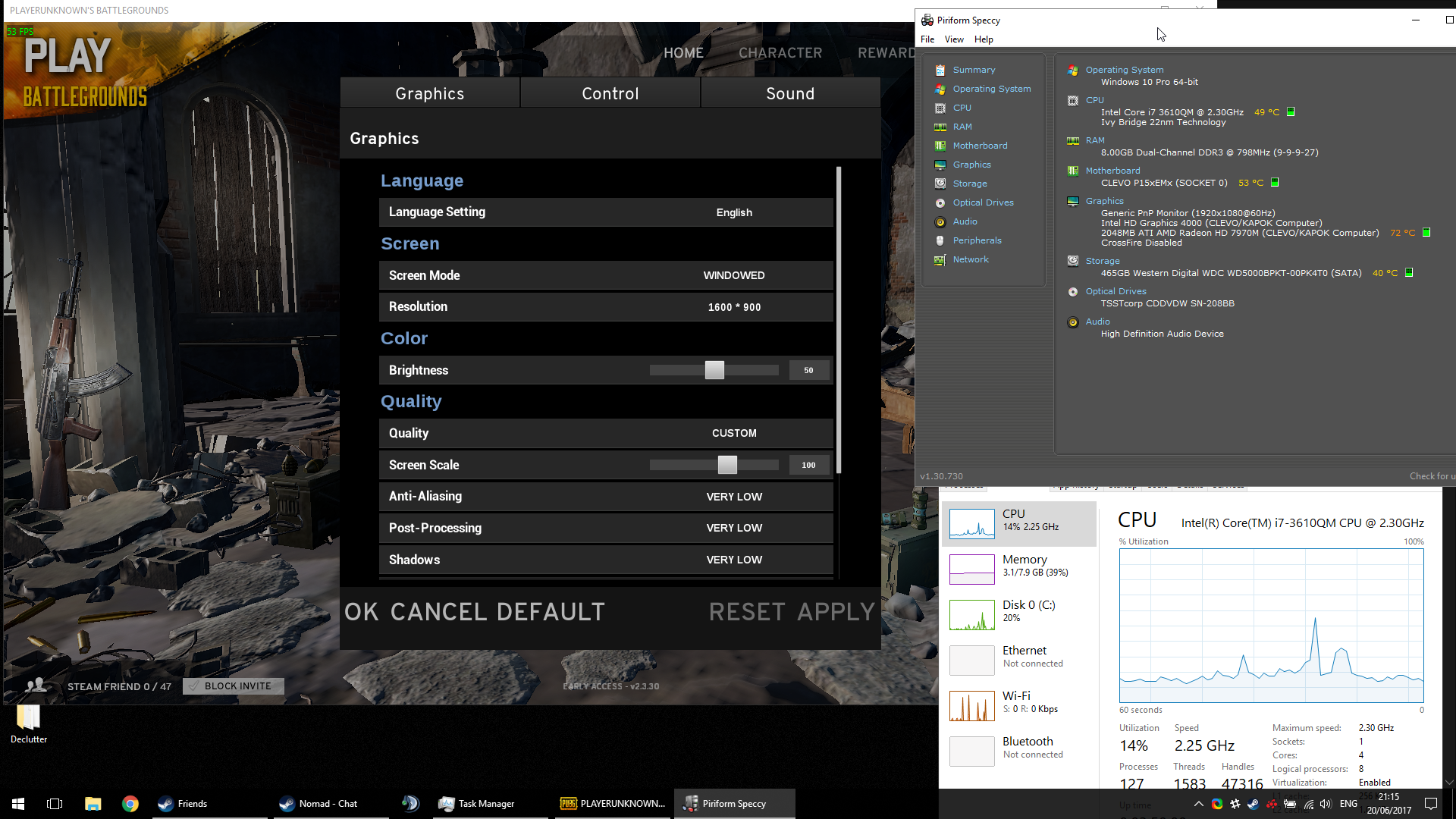Select CPU chip icon in Speccy sidebar

pyautogui.click(x=940, y=108)
